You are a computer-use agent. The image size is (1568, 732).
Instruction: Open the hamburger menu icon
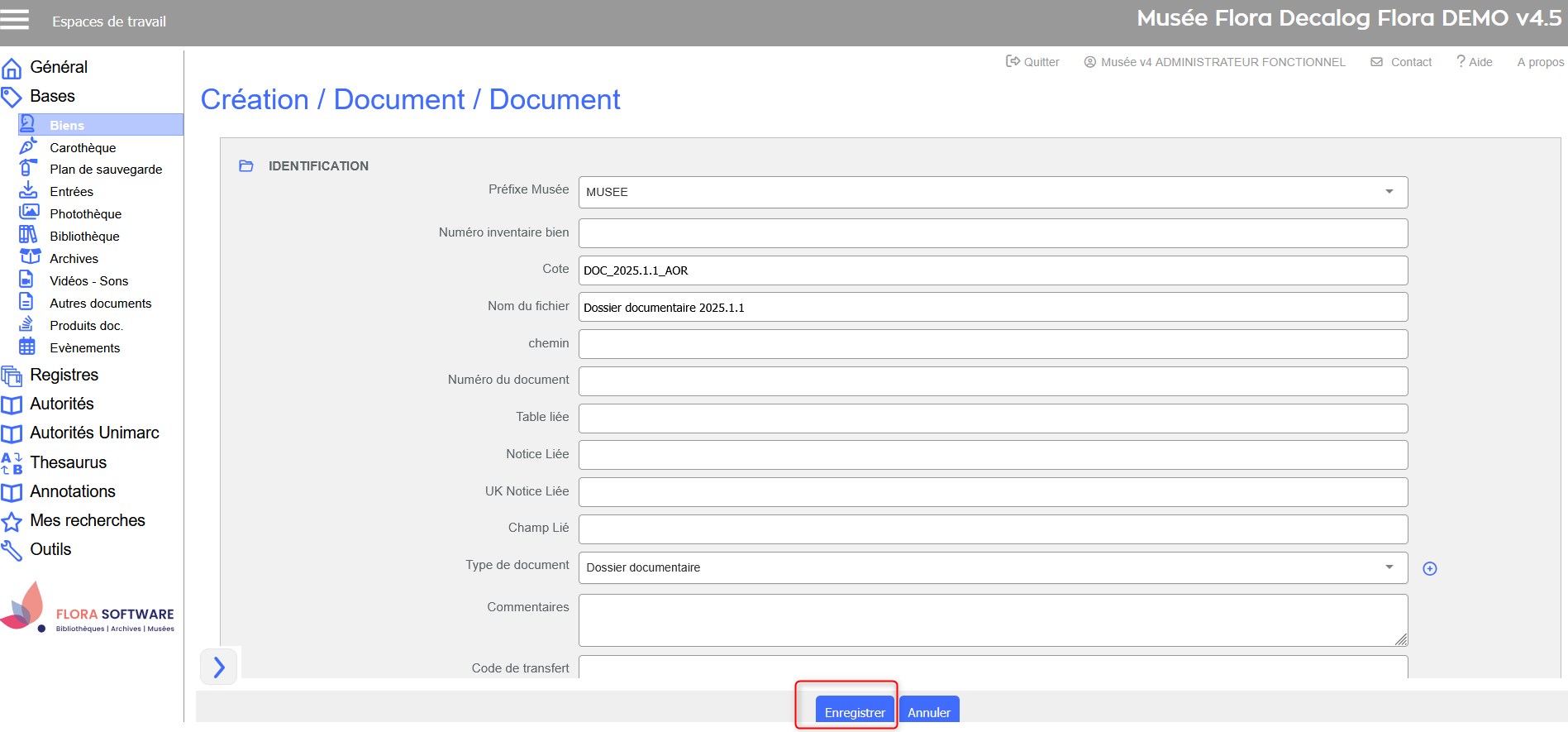click(14, 20)
